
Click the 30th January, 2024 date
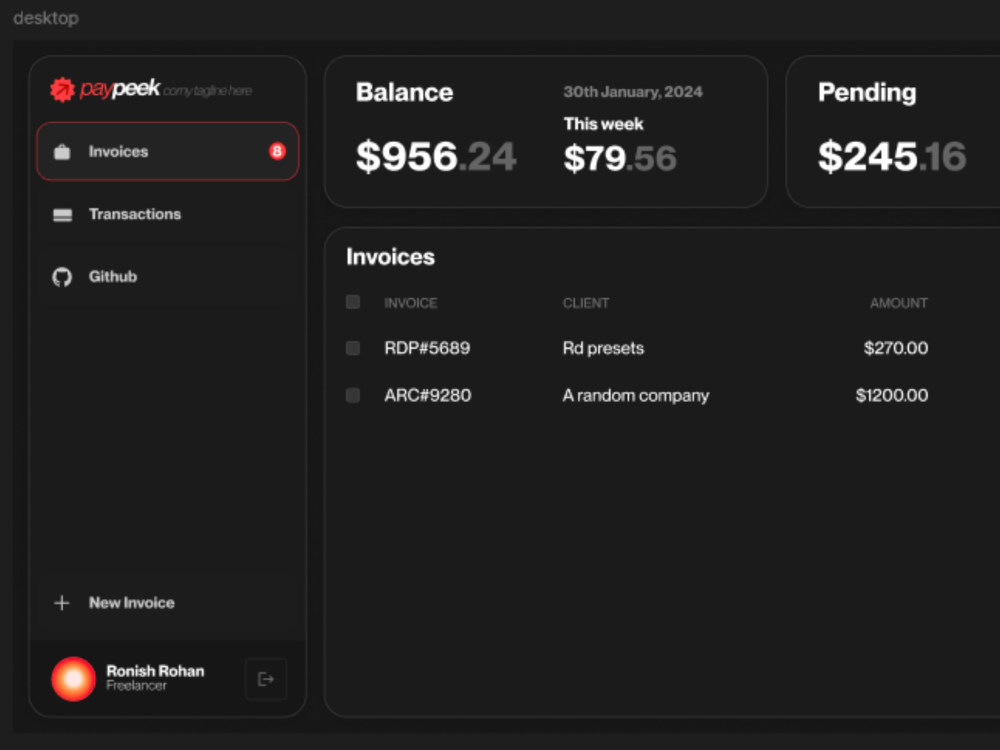click(x=633, y=92)
